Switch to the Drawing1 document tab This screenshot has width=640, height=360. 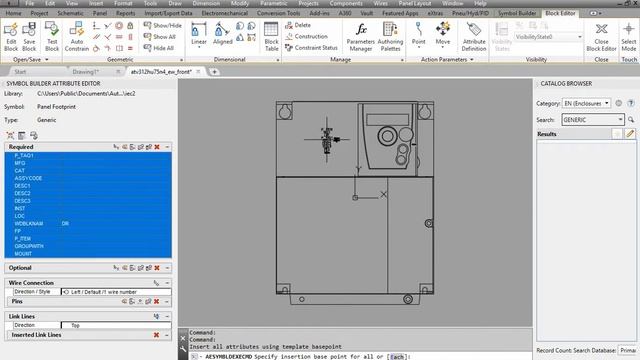[86, 72]
